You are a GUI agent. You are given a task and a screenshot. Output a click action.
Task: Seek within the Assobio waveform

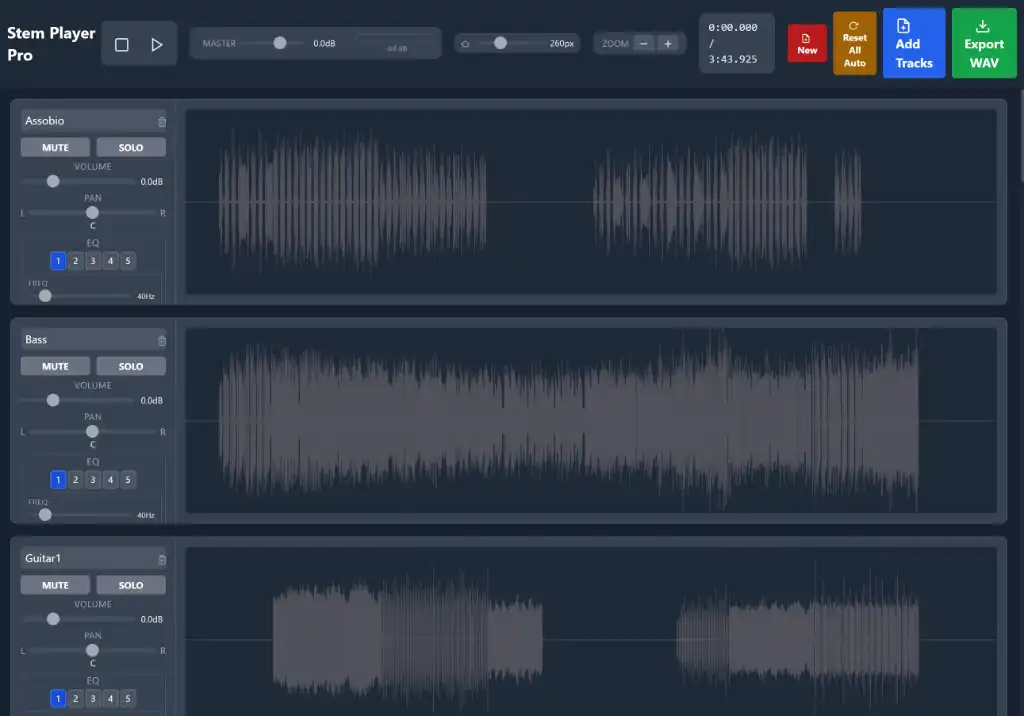[591, 202]
